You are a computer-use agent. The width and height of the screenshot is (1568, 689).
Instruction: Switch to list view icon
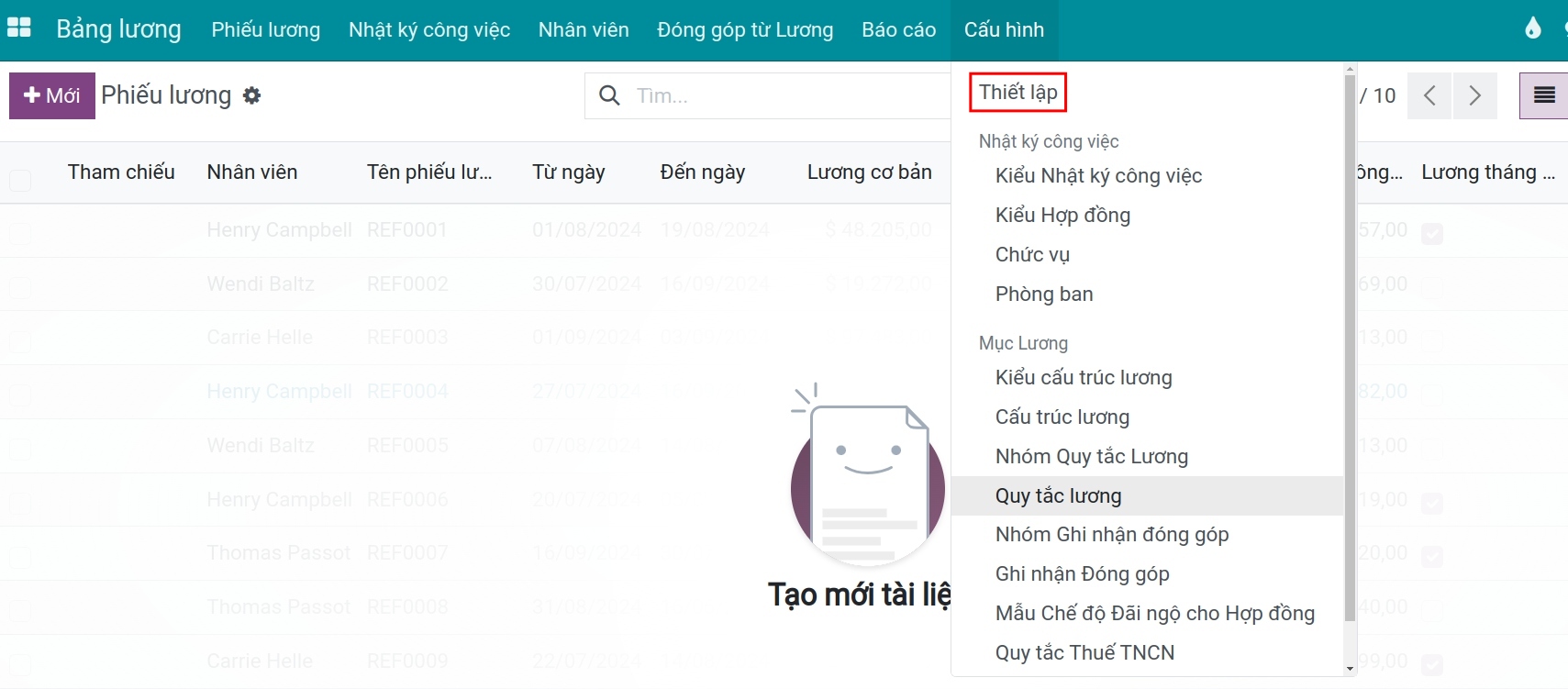(x=1544, y=95)
